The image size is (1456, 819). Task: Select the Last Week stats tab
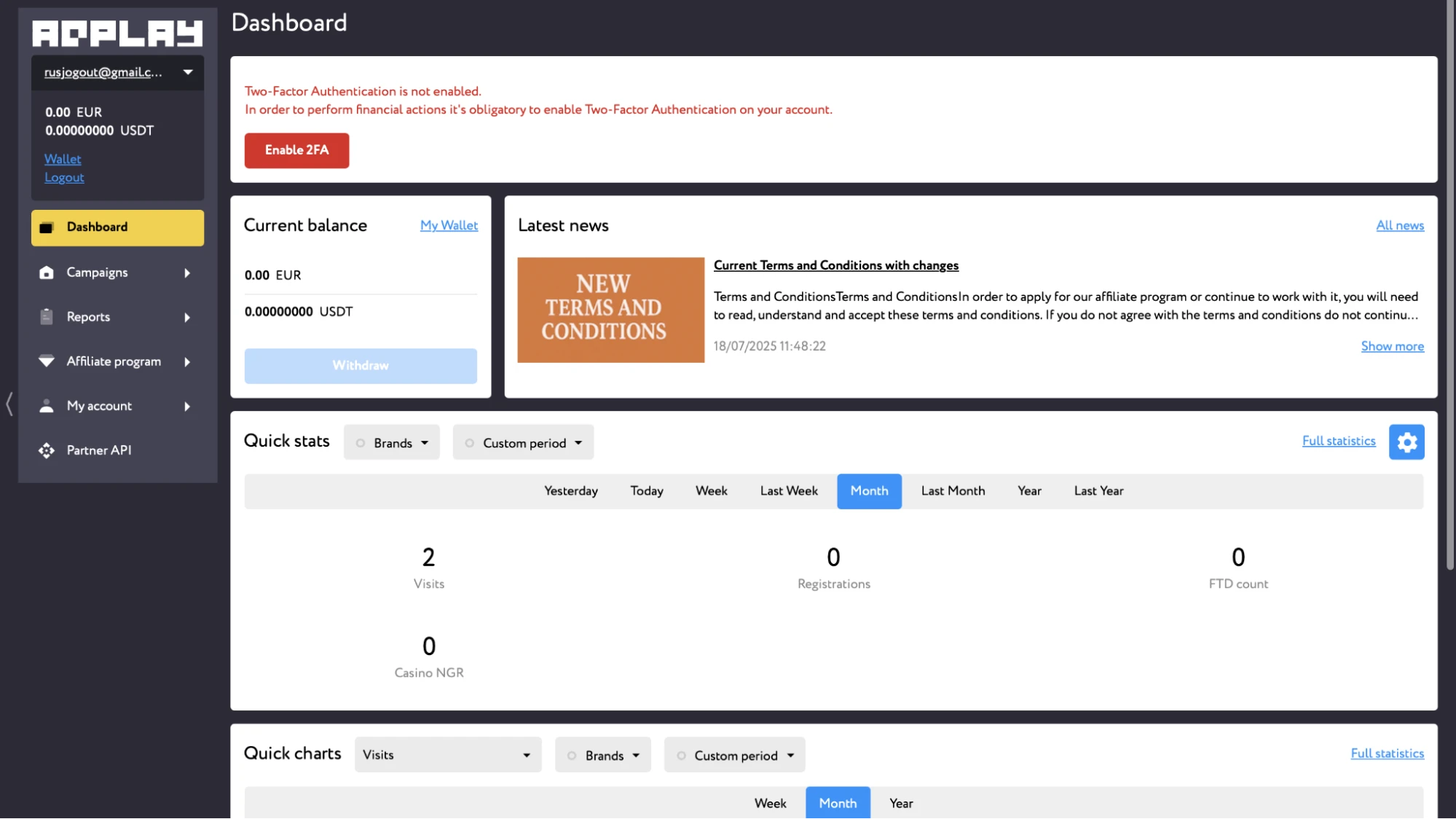[789, 491]
